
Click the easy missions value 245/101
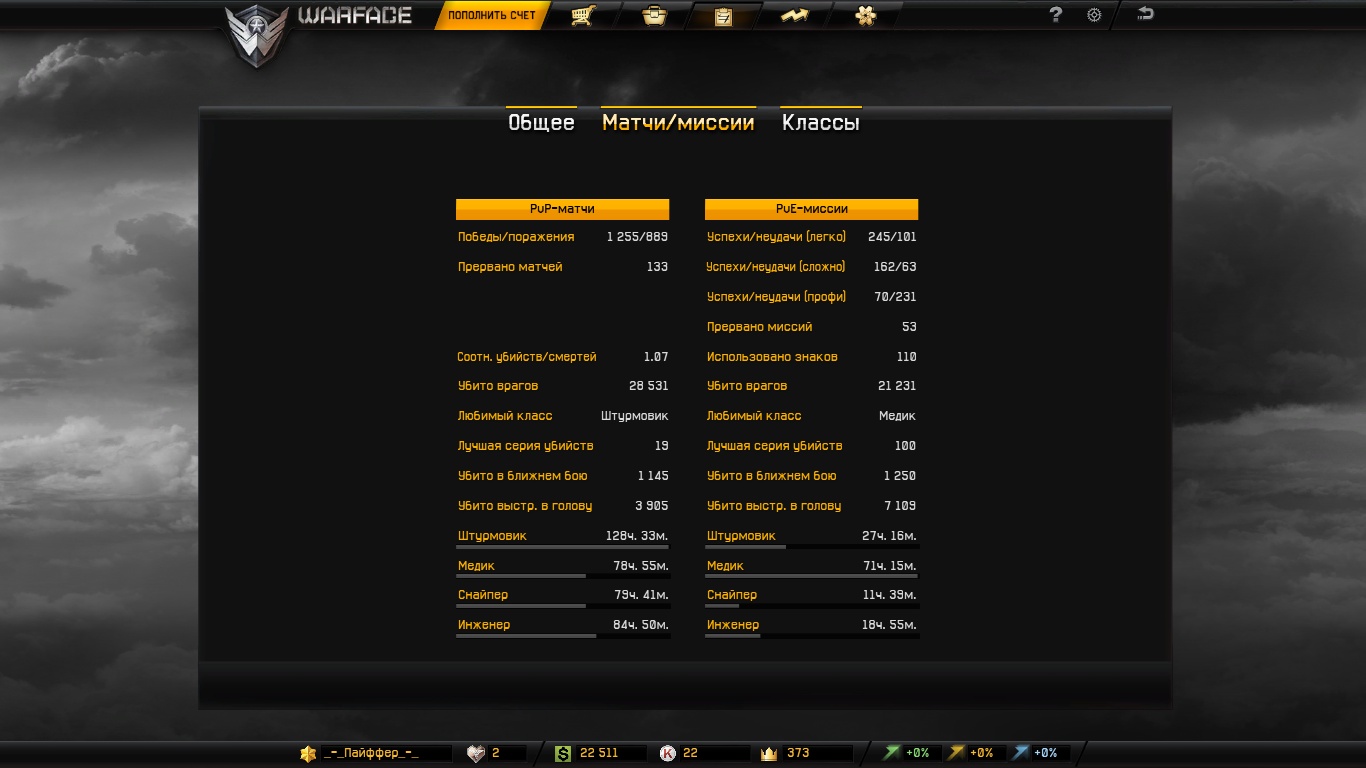pos(892,237)
